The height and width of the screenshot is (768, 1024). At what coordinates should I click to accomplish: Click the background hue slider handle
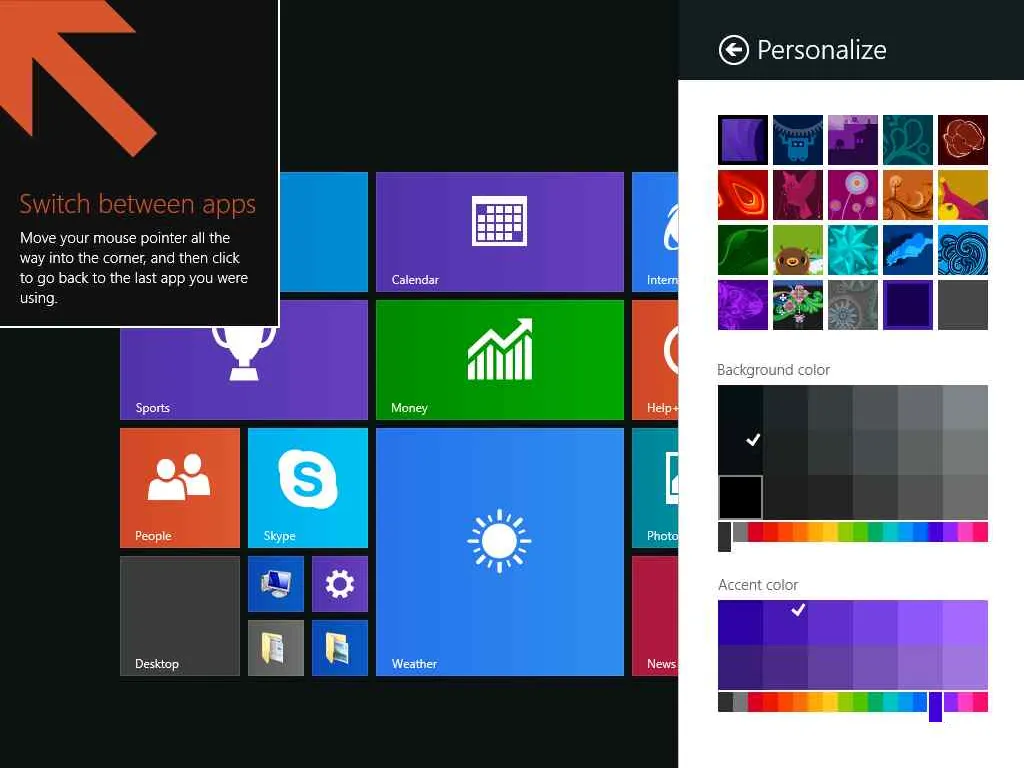[724, 537]
